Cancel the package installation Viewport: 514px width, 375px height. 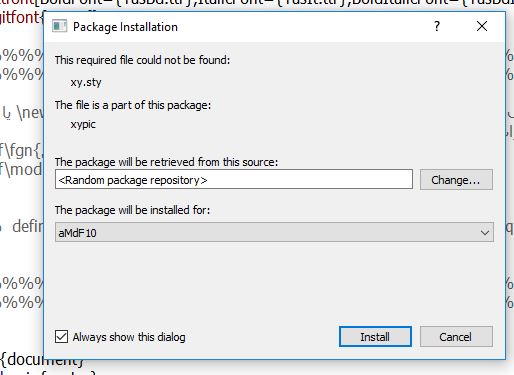(x=456, y=337)
